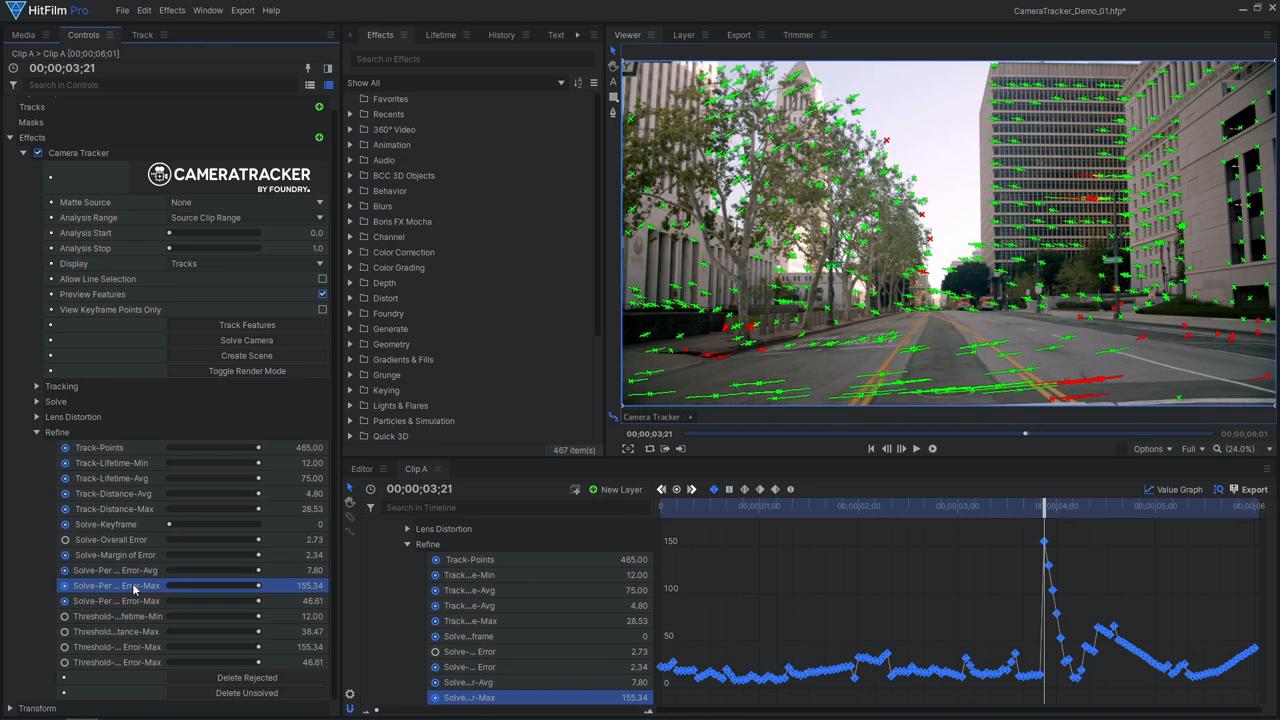Click the filter icon beside Search in Timeline
The height and width of the screenshot is (720, 1280).
click(x=370, y=507)
